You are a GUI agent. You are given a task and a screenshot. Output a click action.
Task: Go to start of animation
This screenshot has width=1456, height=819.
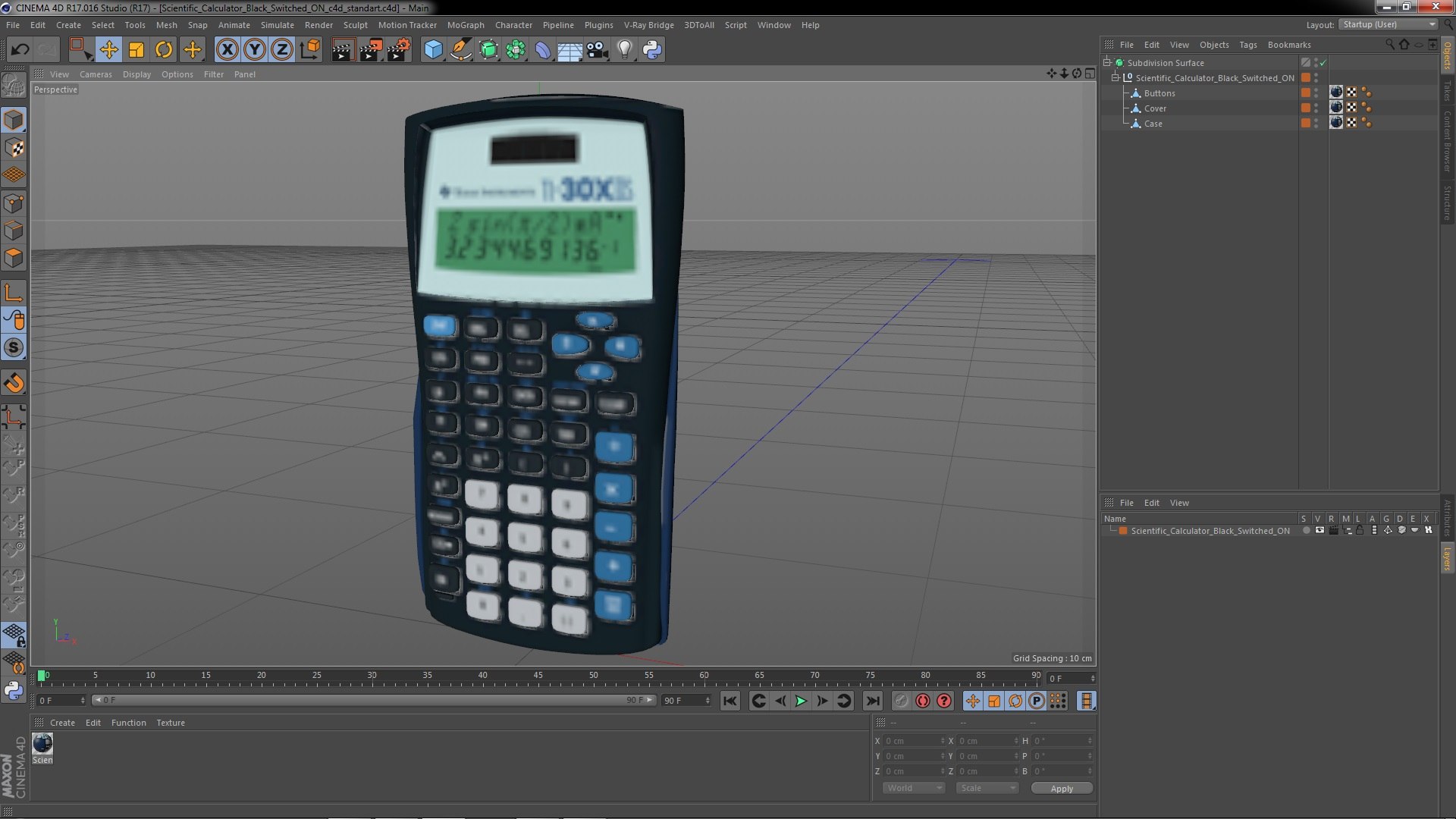730,701
